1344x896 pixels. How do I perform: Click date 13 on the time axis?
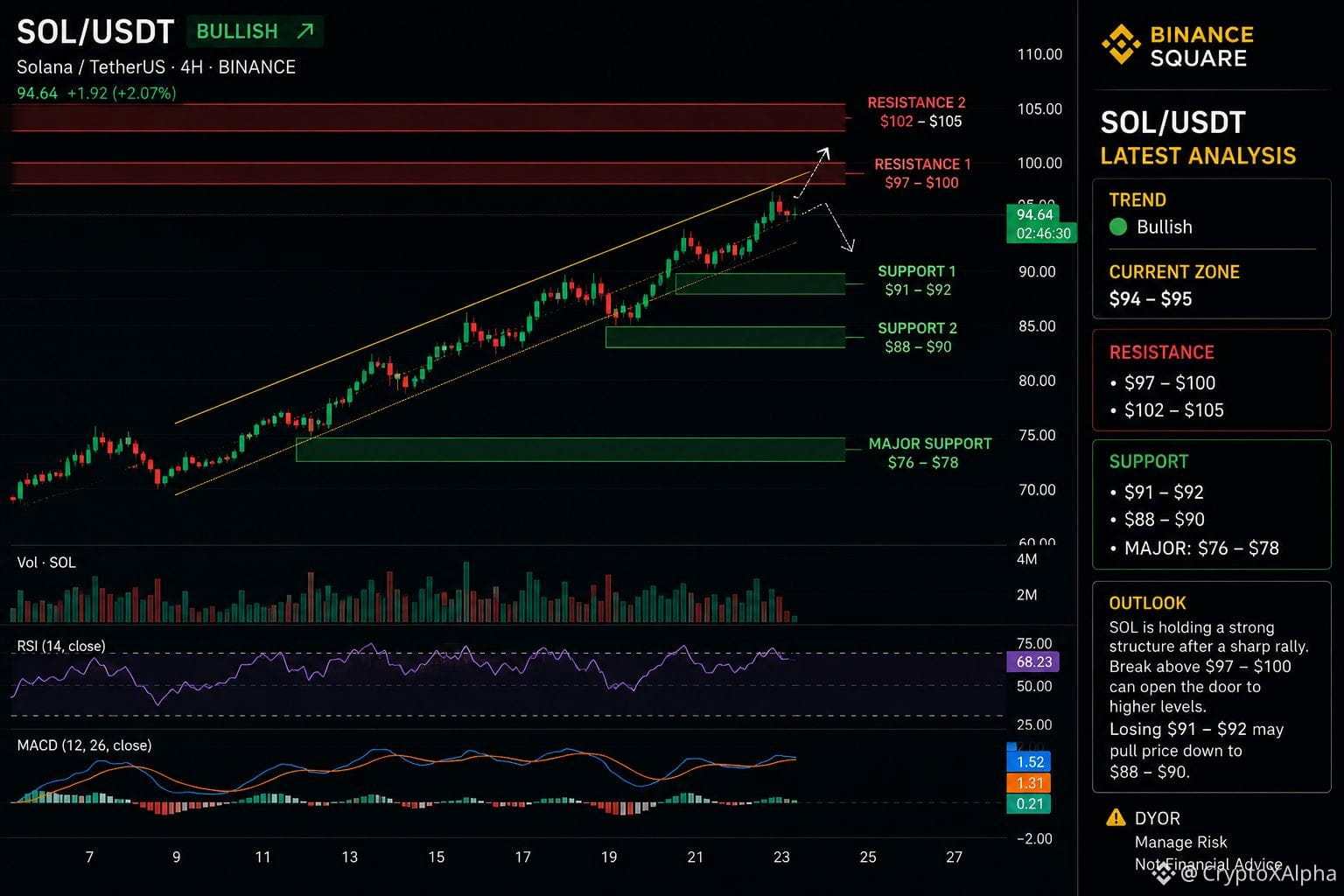[x=349, y=857]
